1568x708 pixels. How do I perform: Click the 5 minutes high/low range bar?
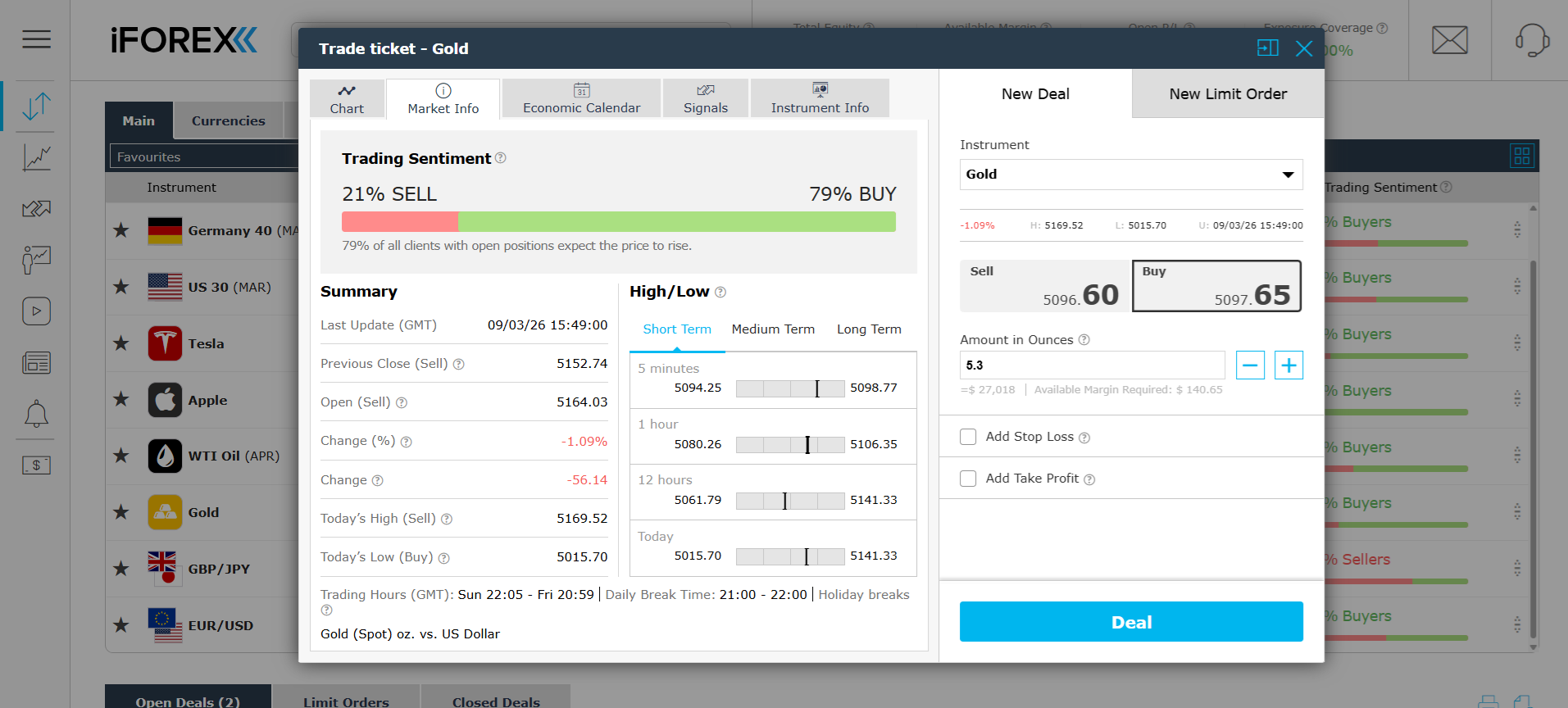(790, 388)
